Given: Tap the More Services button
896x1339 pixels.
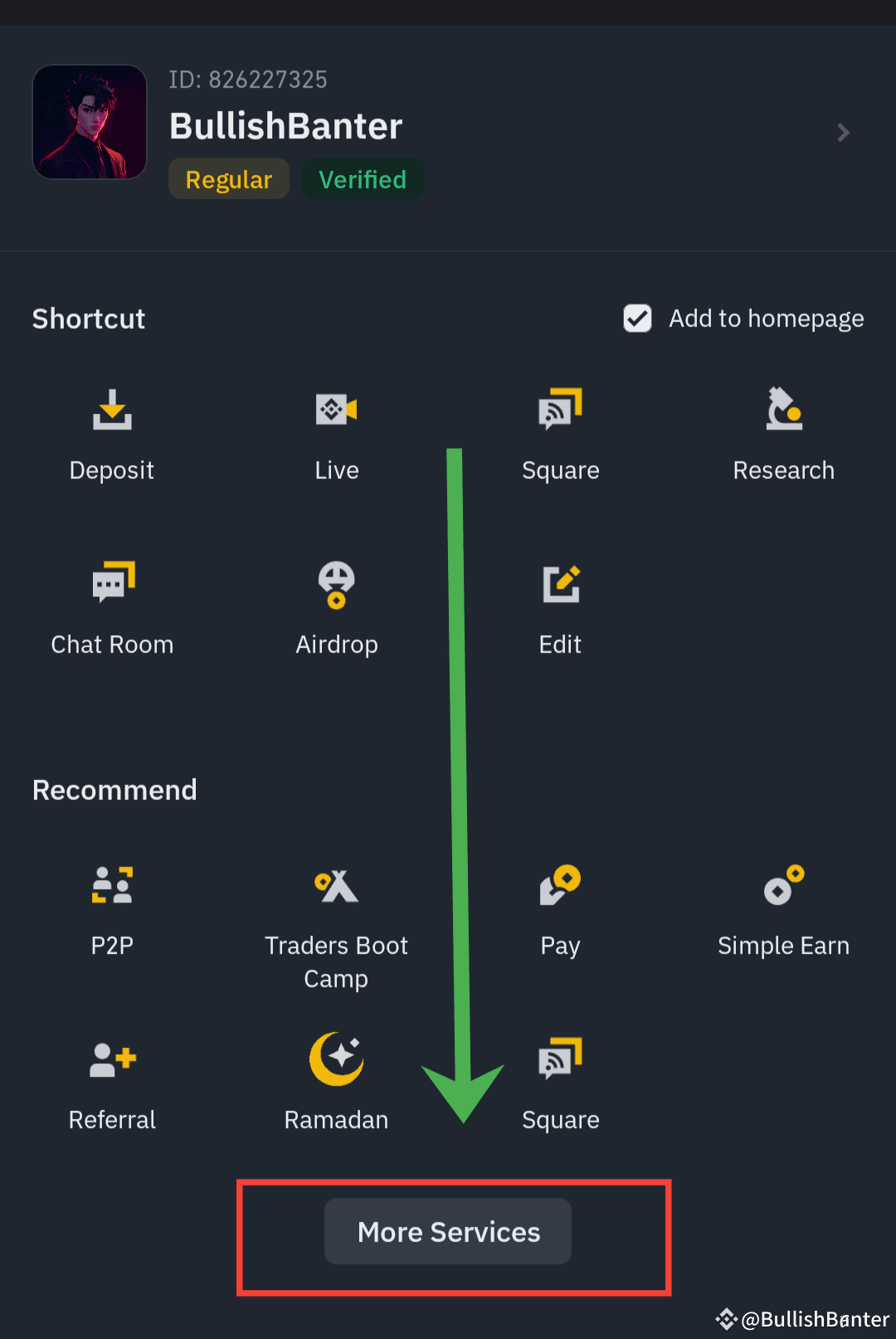Looking at the screenshot, I should pos(447,1231).
